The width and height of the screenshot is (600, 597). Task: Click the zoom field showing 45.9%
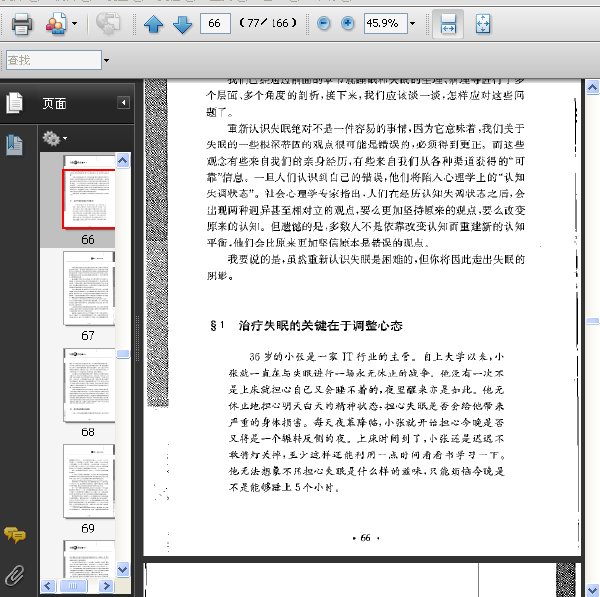[x=385, y=23]
